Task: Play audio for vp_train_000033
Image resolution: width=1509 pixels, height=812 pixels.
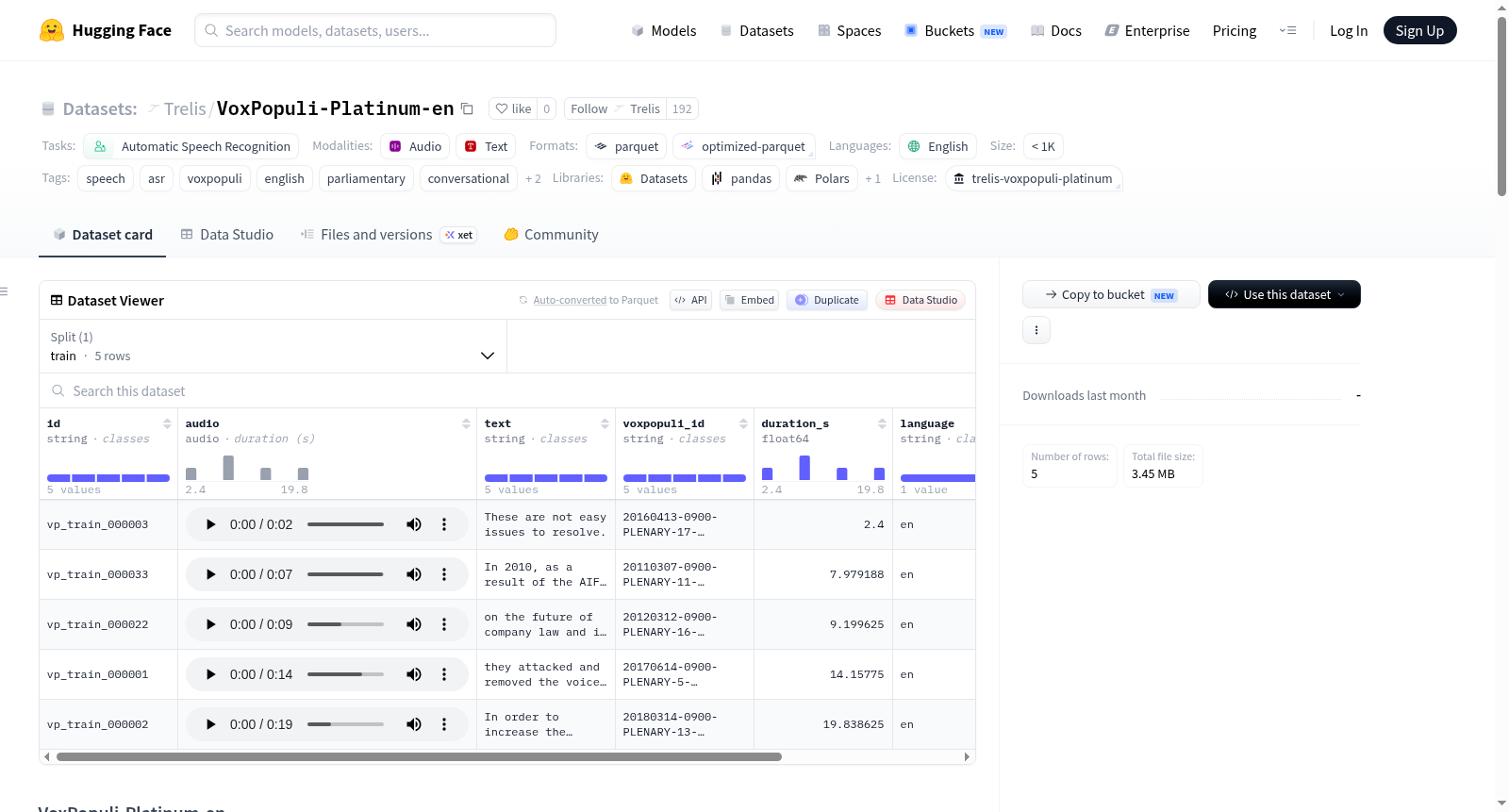Action: (210, 574)
